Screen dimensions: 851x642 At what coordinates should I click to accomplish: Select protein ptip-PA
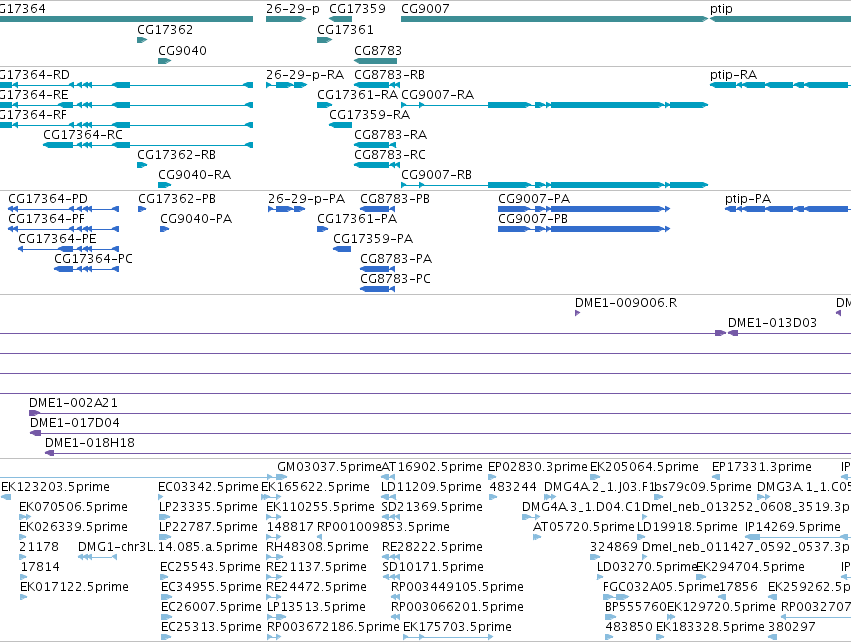coord(788,209)
